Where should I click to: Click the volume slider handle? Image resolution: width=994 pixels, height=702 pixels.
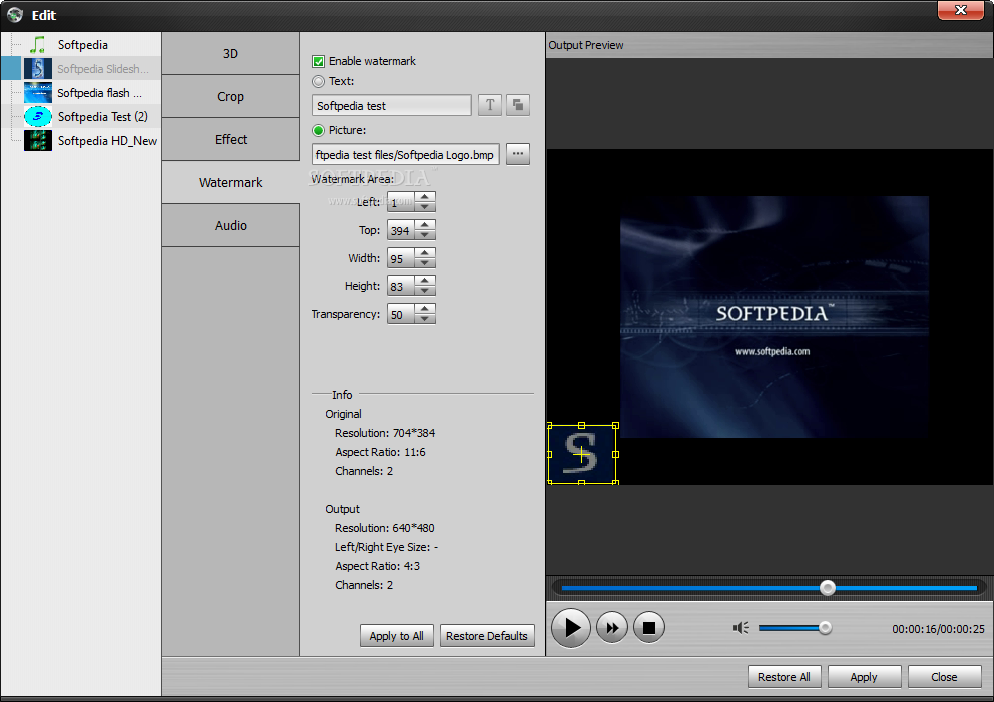point(825,628)
